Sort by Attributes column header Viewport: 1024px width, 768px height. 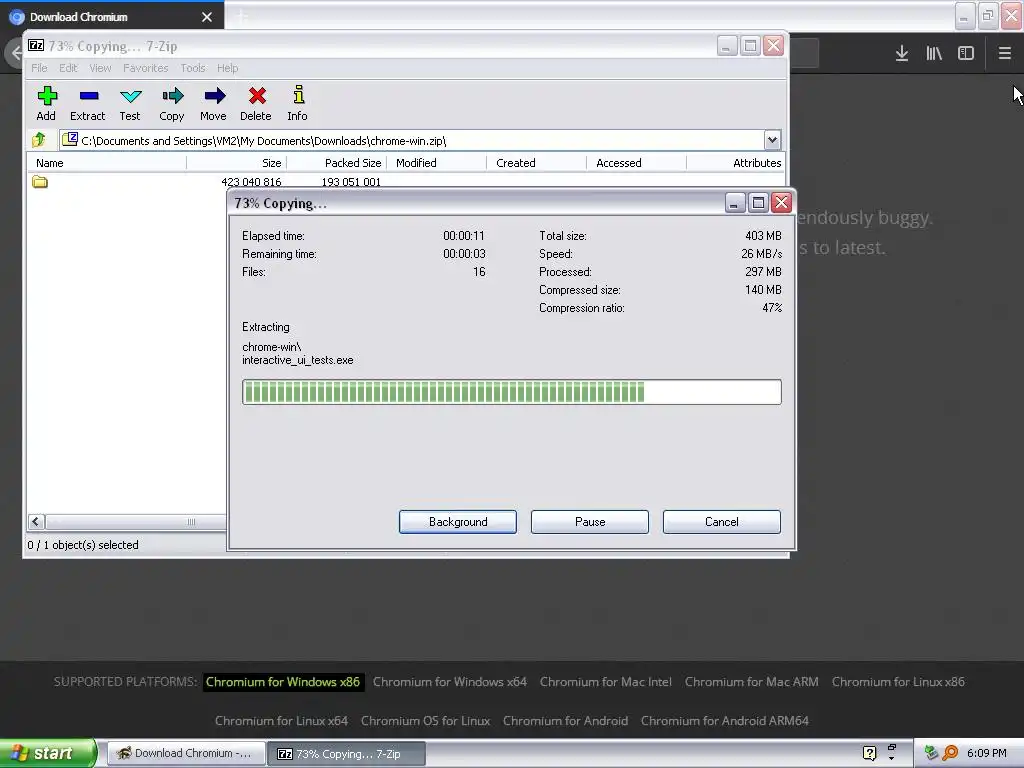point(735,163)
